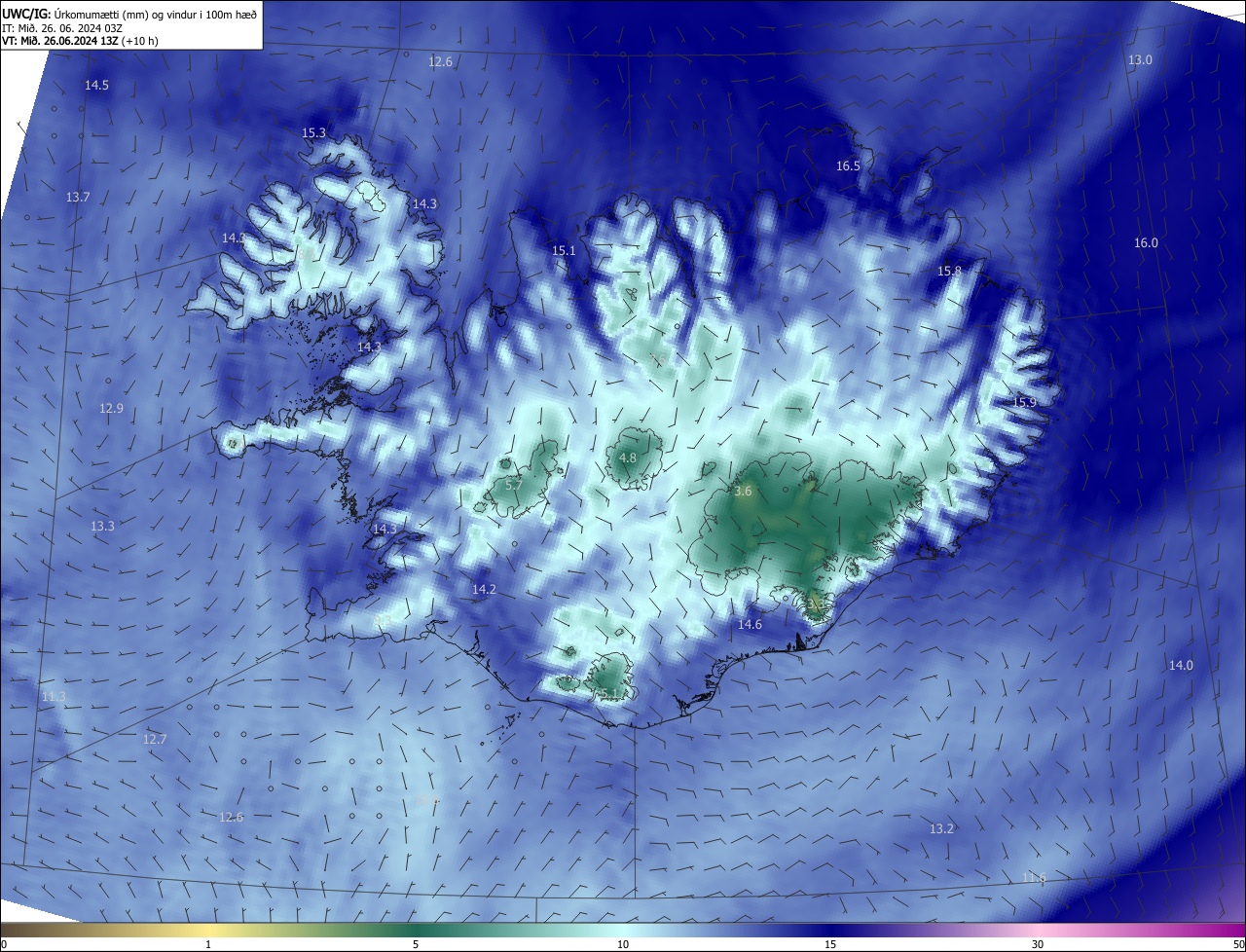The height and width of the screenshot is (952, 1246).
Task: Click the 30 tick label on the color scale
Action: point(1038,944)
